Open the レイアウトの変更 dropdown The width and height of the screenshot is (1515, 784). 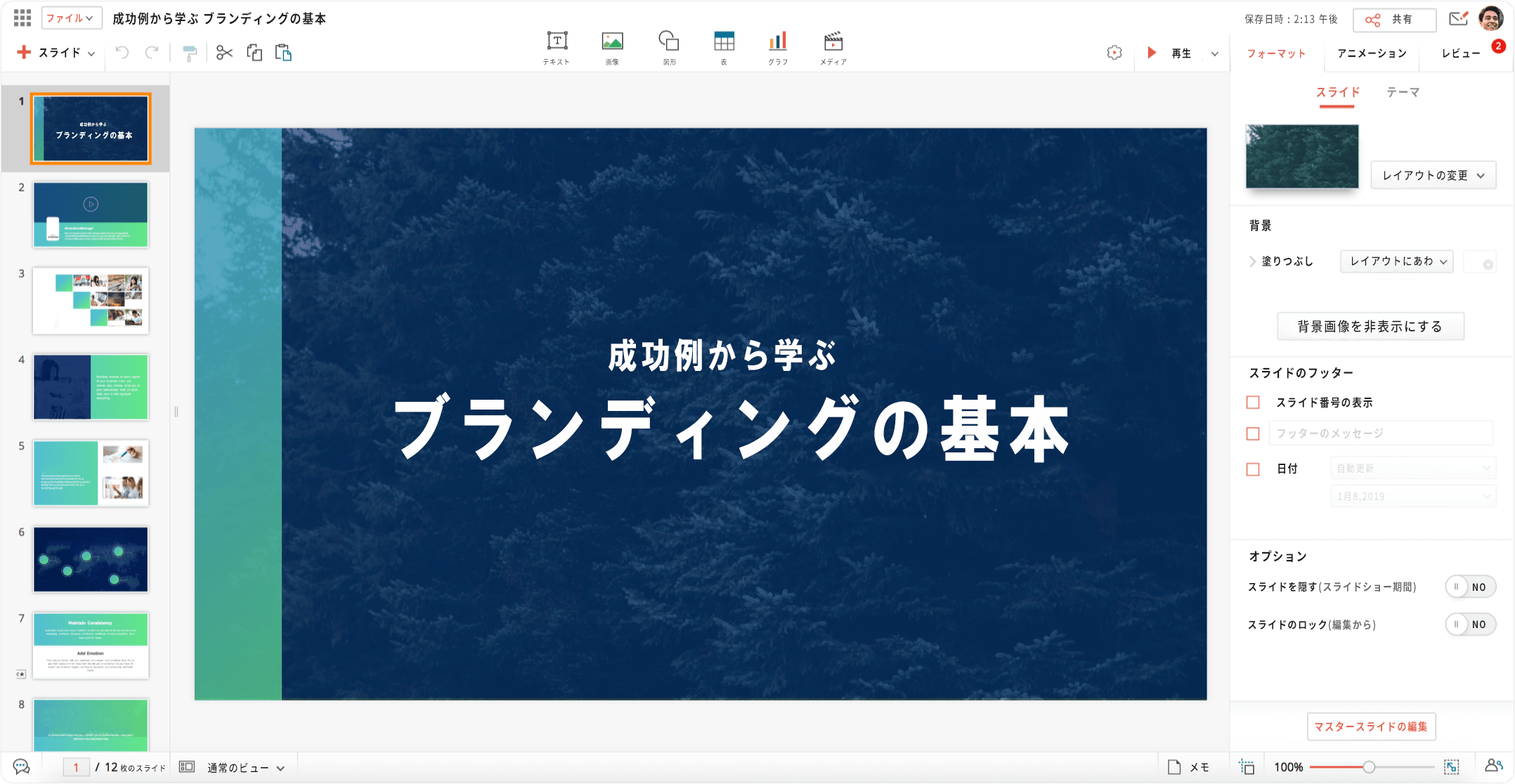tap(1433, 175)
